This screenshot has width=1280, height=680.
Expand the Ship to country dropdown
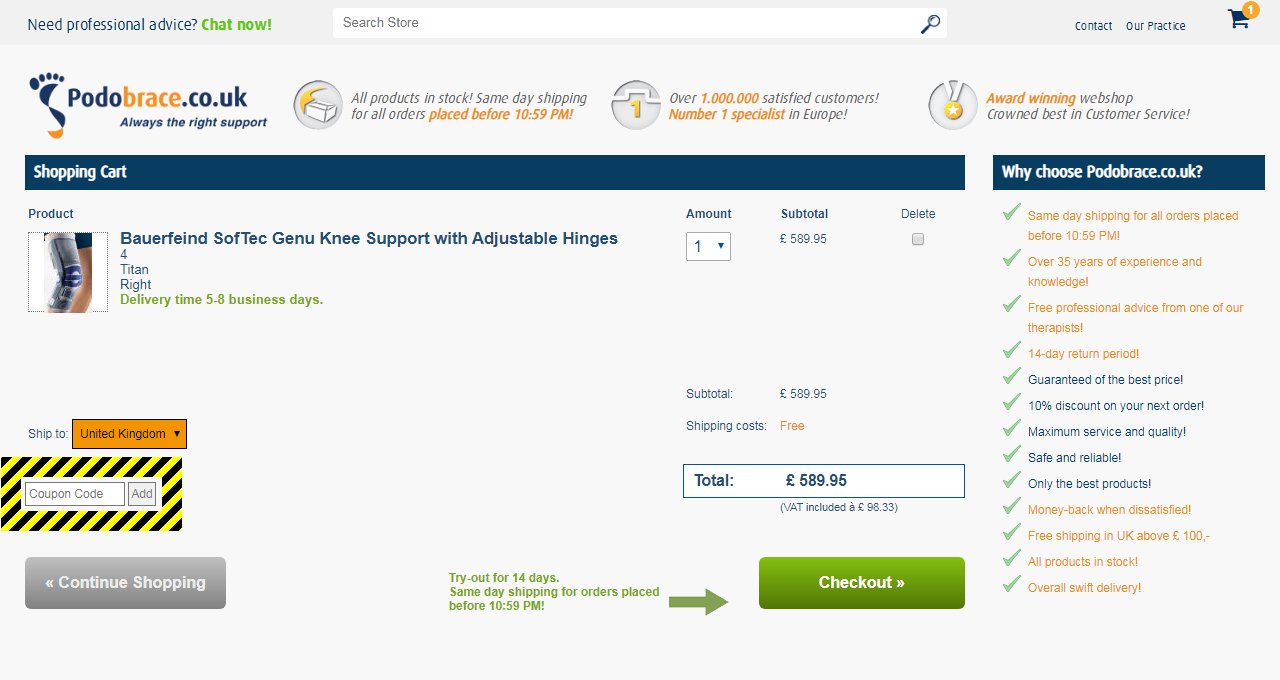[129, 434]
